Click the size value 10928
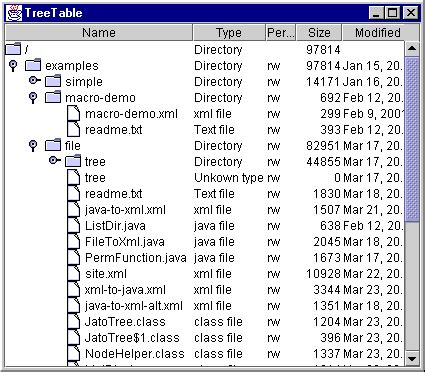 click(x=323, y=274)
